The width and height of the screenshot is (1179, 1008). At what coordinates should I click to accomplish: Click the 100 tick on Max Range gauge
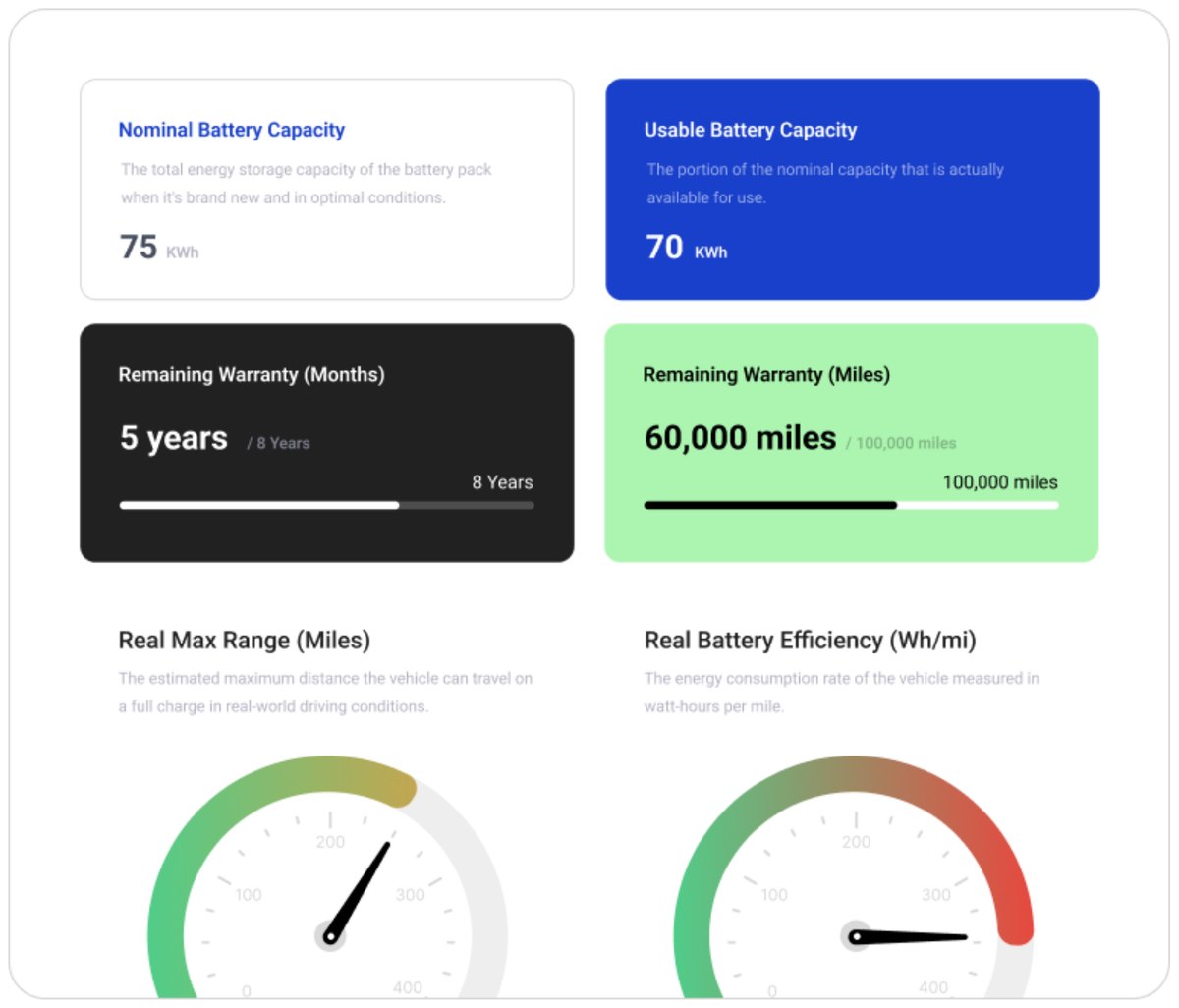tap(249, 895)
